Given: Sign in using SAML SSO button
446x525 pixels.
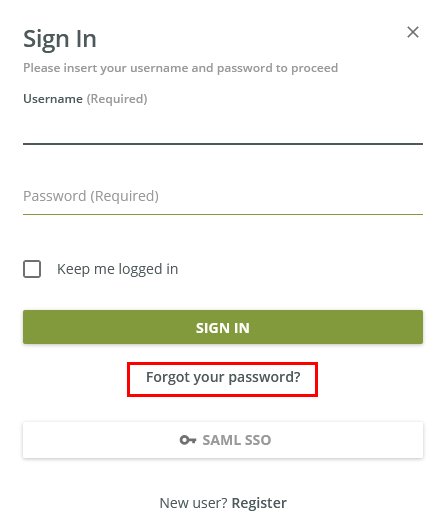Looking at the screenshot, I should [x=223, y=440].
